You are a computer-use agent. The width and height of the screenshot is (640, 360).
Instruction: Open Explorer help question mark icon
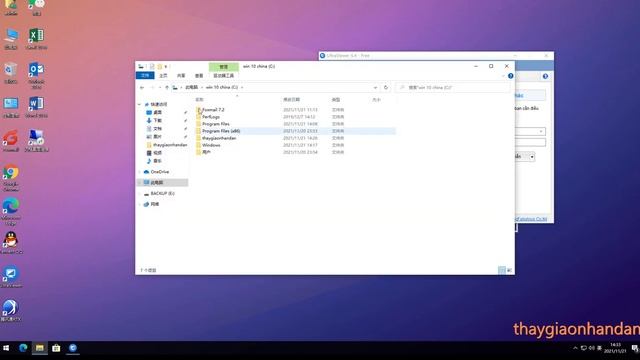[510, 76]
